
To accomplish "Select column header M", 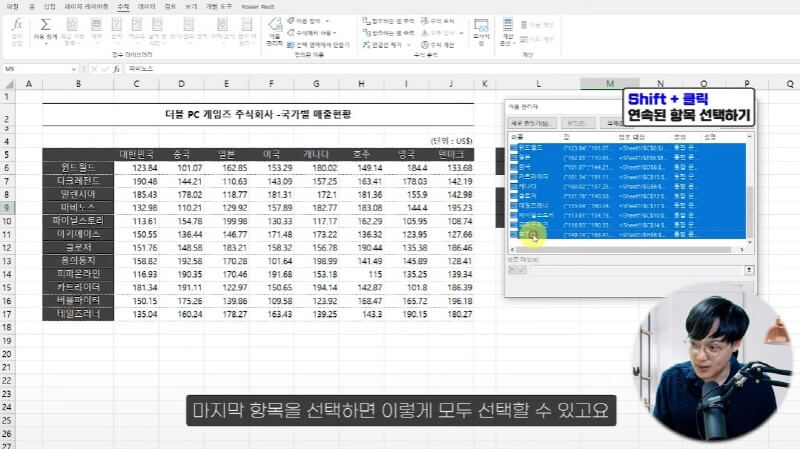I will pyautogui.click(x=610, y=84).
